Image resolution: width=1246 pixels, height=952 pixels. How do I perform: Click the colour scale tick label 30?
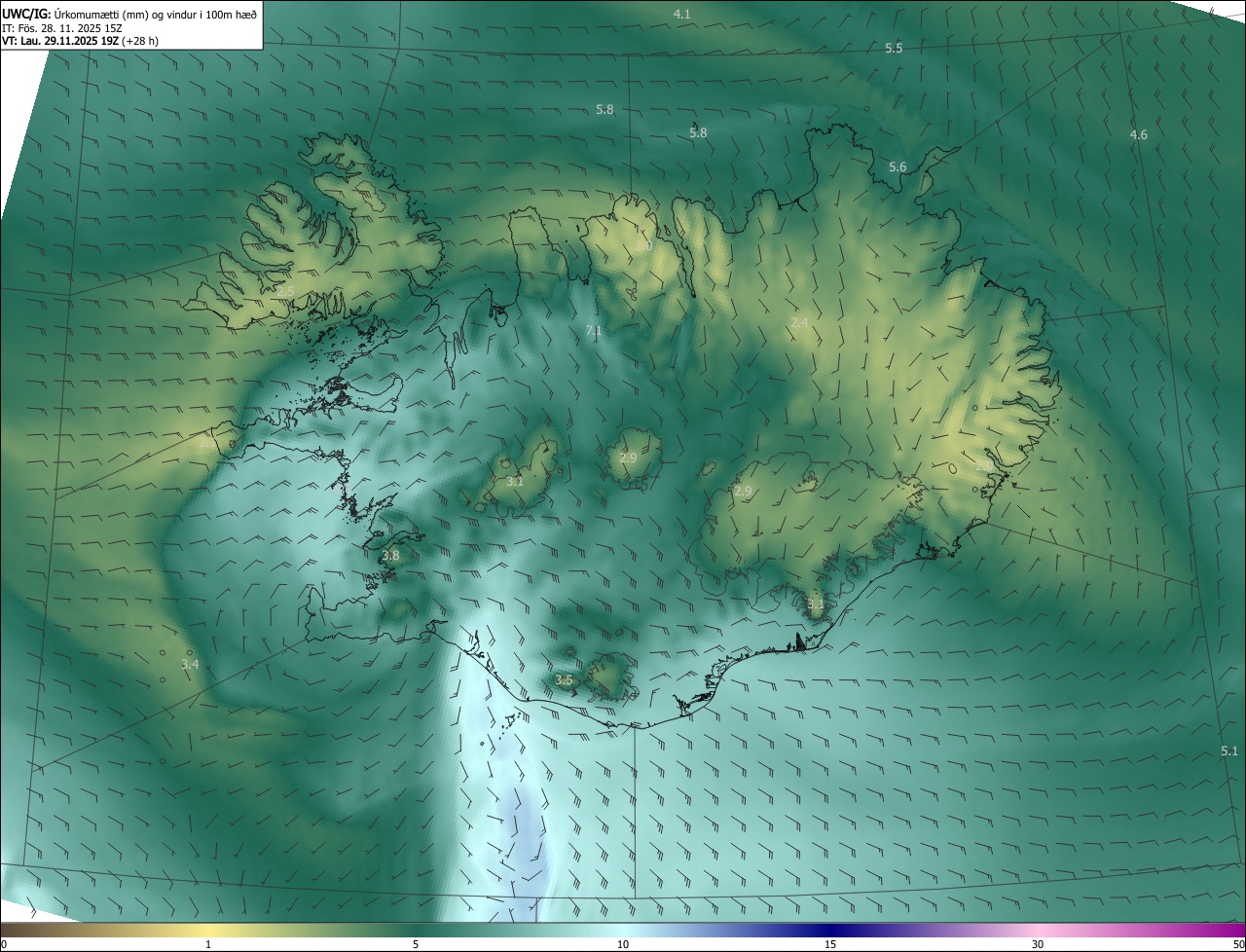tap(1038, 944)
